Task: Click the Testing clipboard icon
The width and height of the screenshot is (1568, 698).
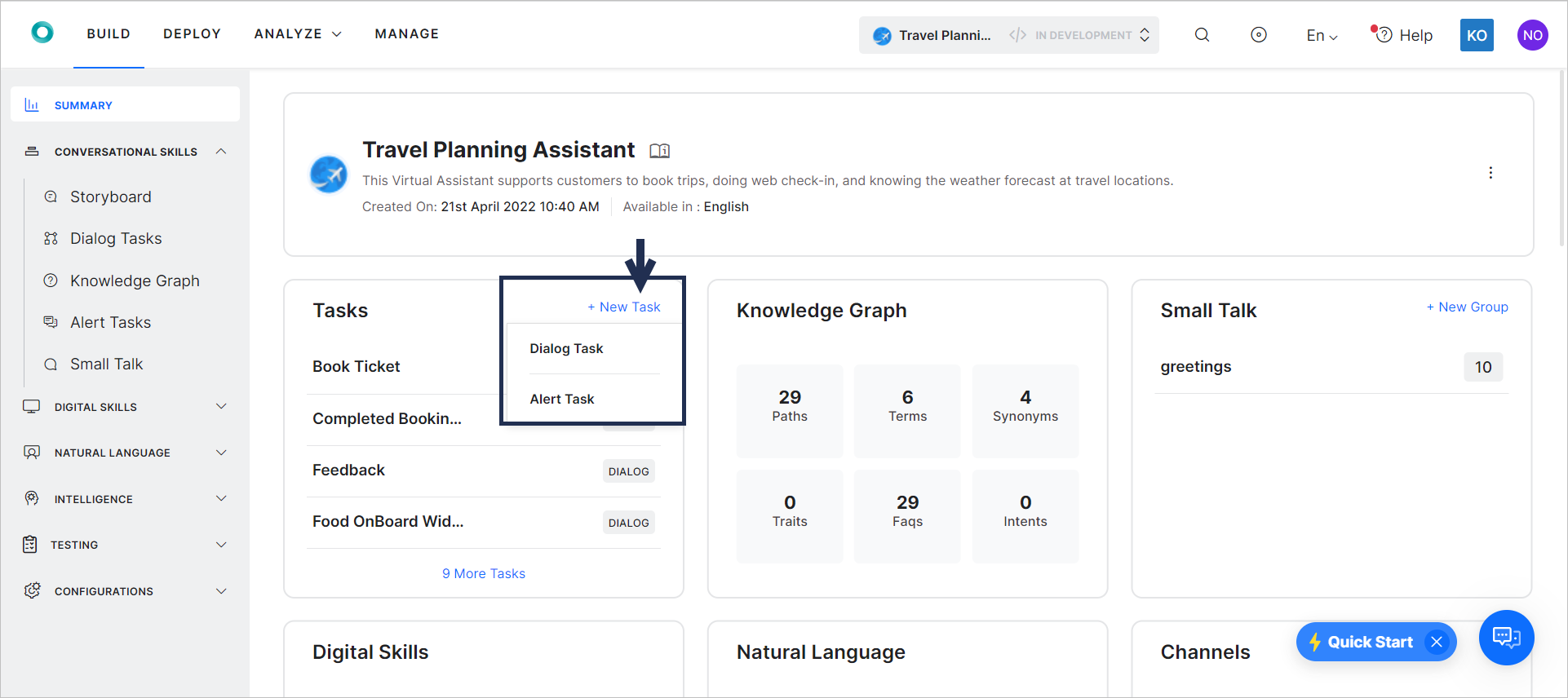Action: [x=30, y=545]
